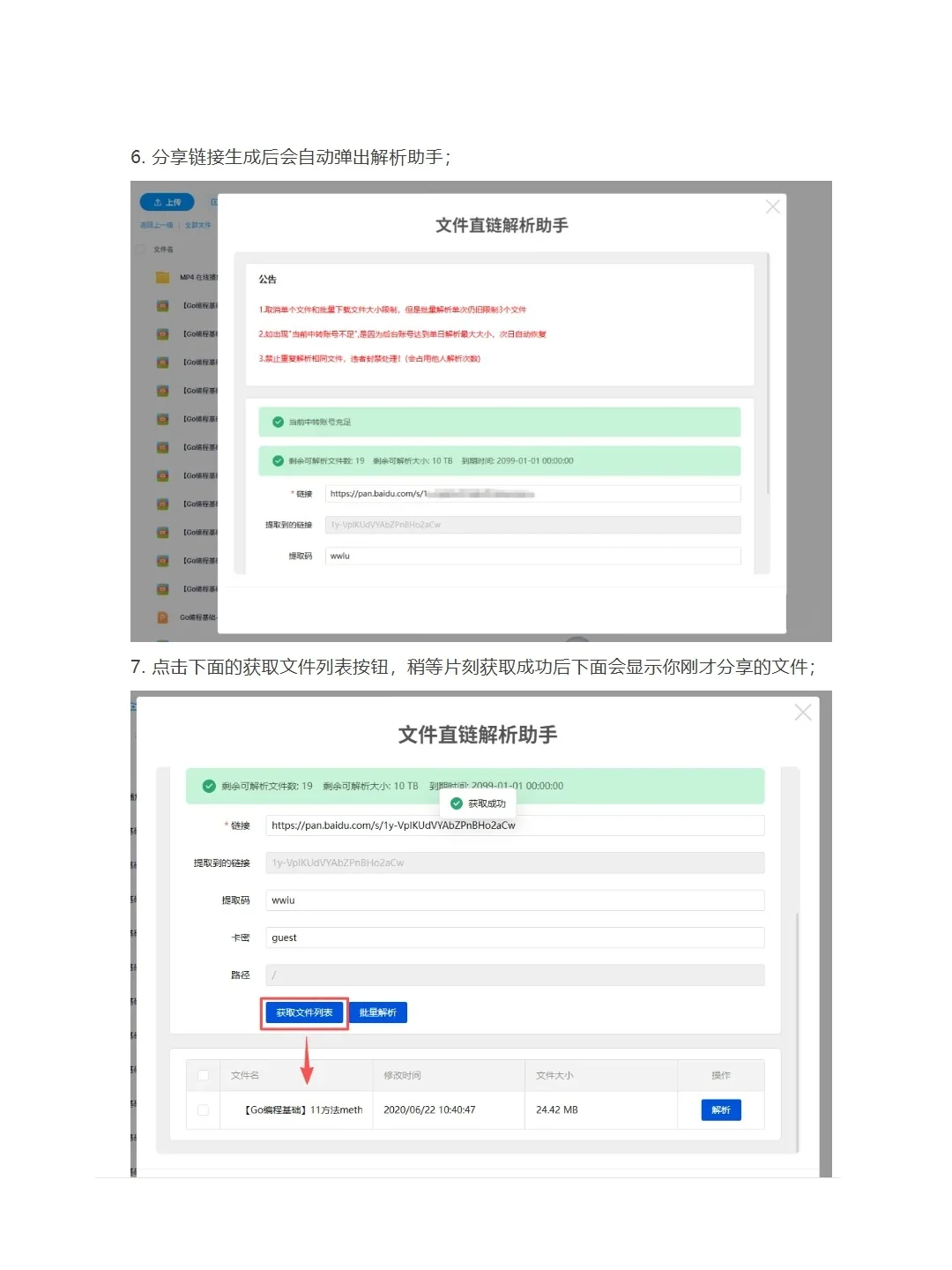This screenshot has width=952, height=1270.
Task: Click the checkmark icon in 获取成功 toast
Action: [x=456, y=803]
